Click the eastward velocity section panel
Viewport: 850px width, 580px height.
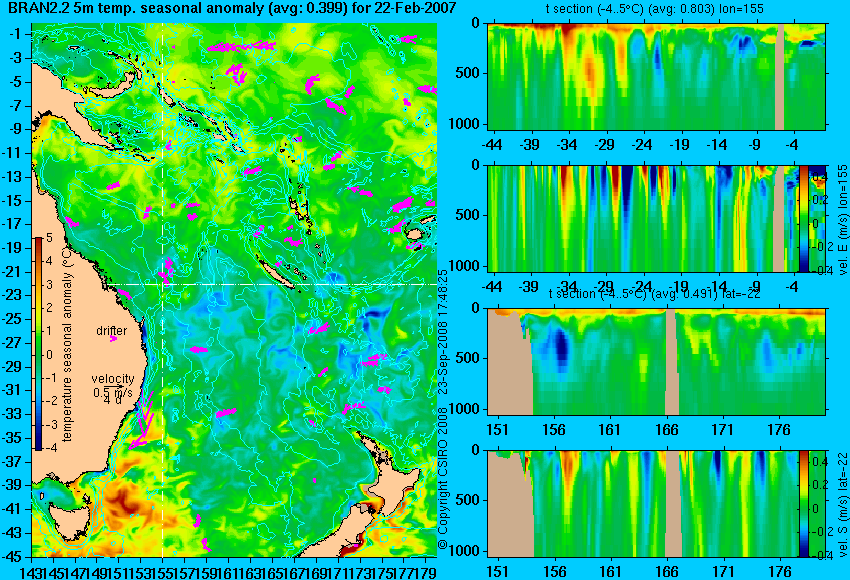[x=643, y=218]
